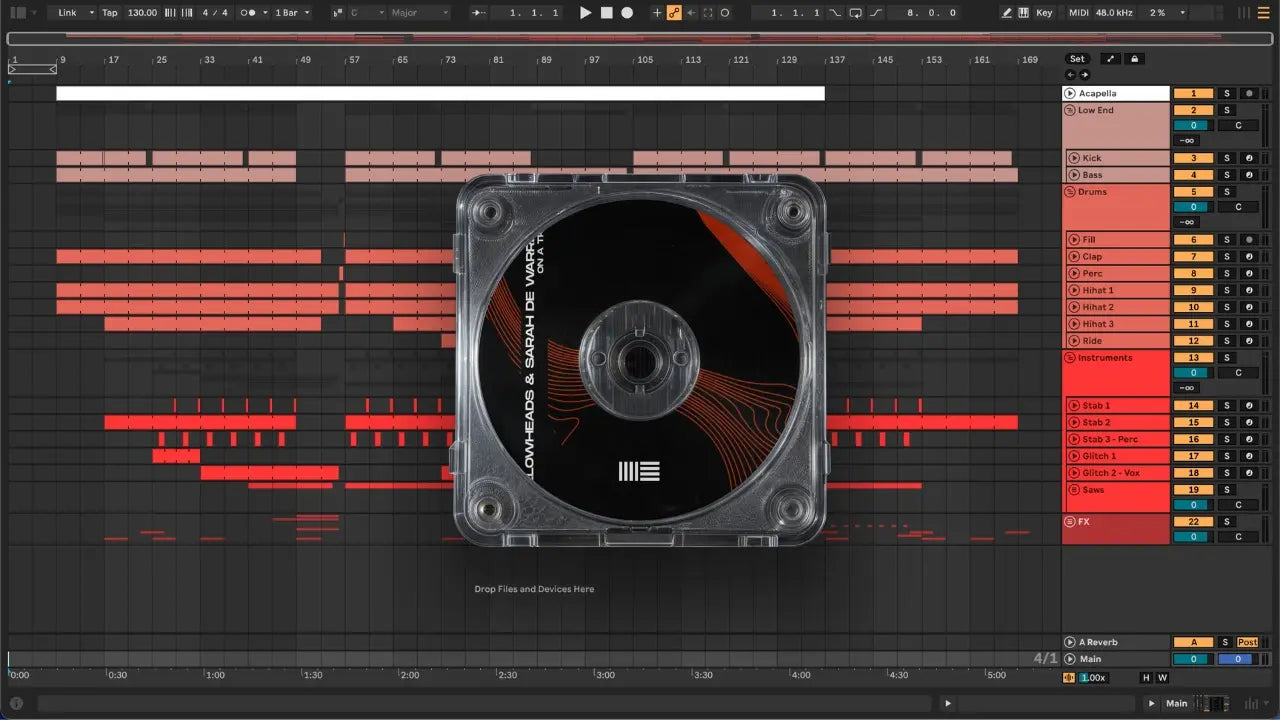Expand the FX group
This screenshot has height=720, width=1280.
pos(1071,522)
